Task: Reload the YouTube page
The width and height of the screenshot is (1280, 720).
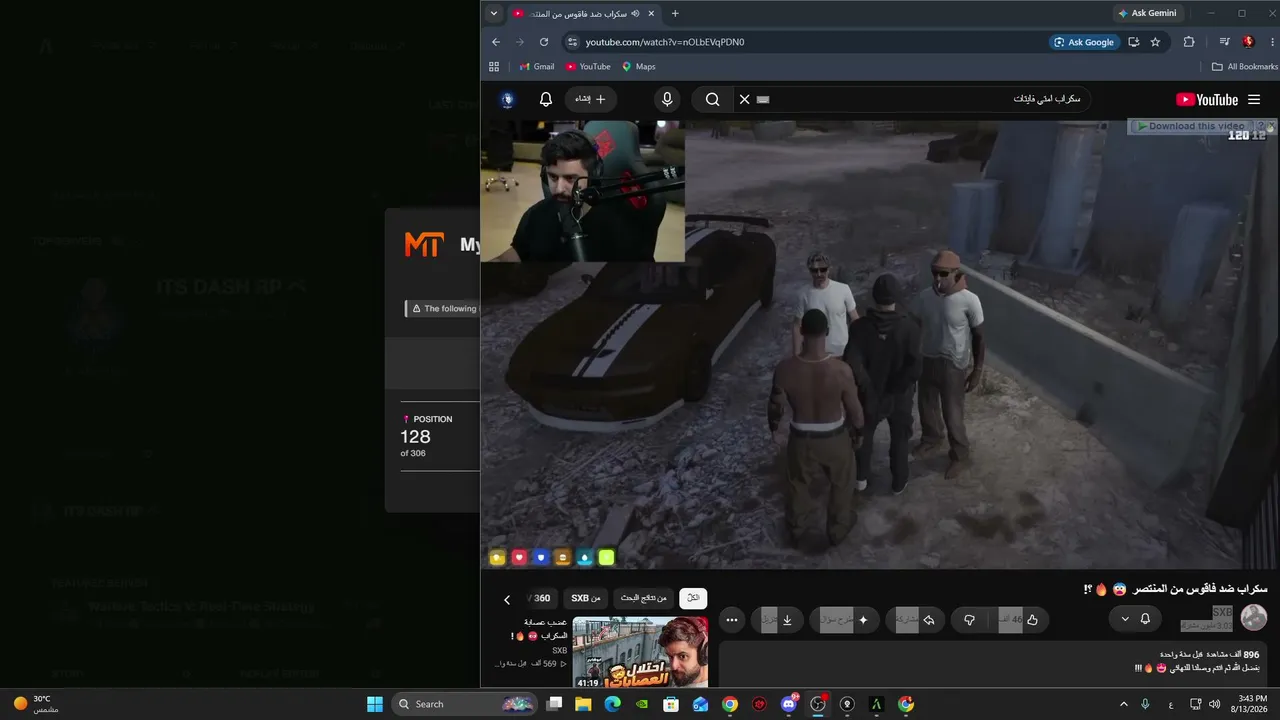Action: click(544, 42)
